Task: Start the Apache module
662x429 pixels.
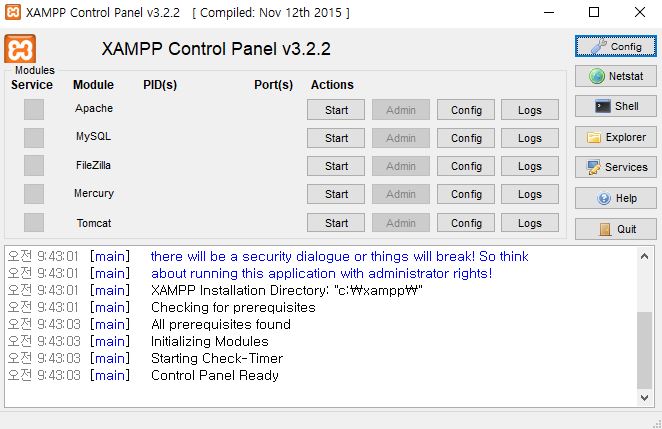Action: [336, 110]
